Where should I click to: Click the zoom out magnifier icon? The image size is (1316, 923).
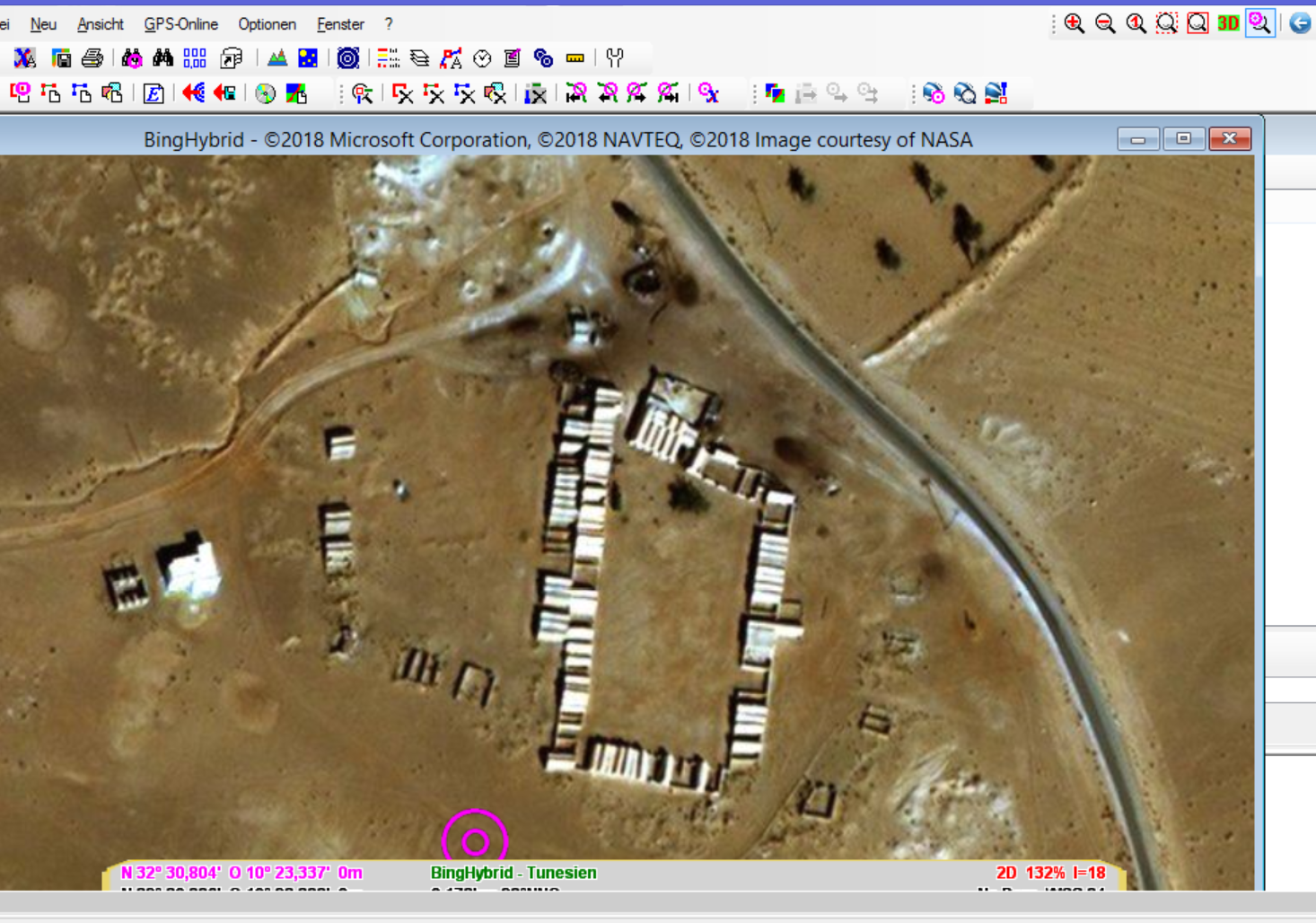pos(1105,24)
